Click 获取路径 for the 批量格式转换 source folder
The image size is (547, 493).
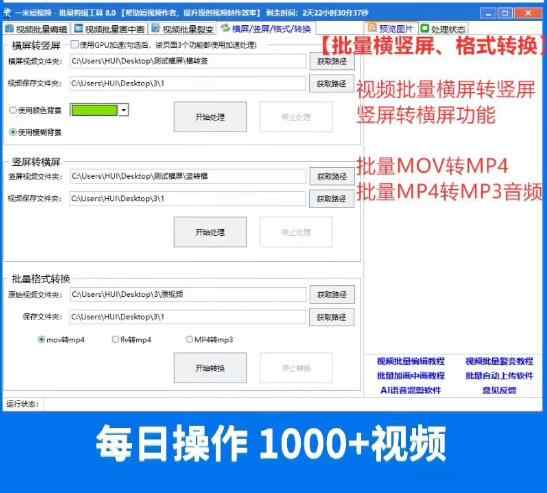[332, 294]
